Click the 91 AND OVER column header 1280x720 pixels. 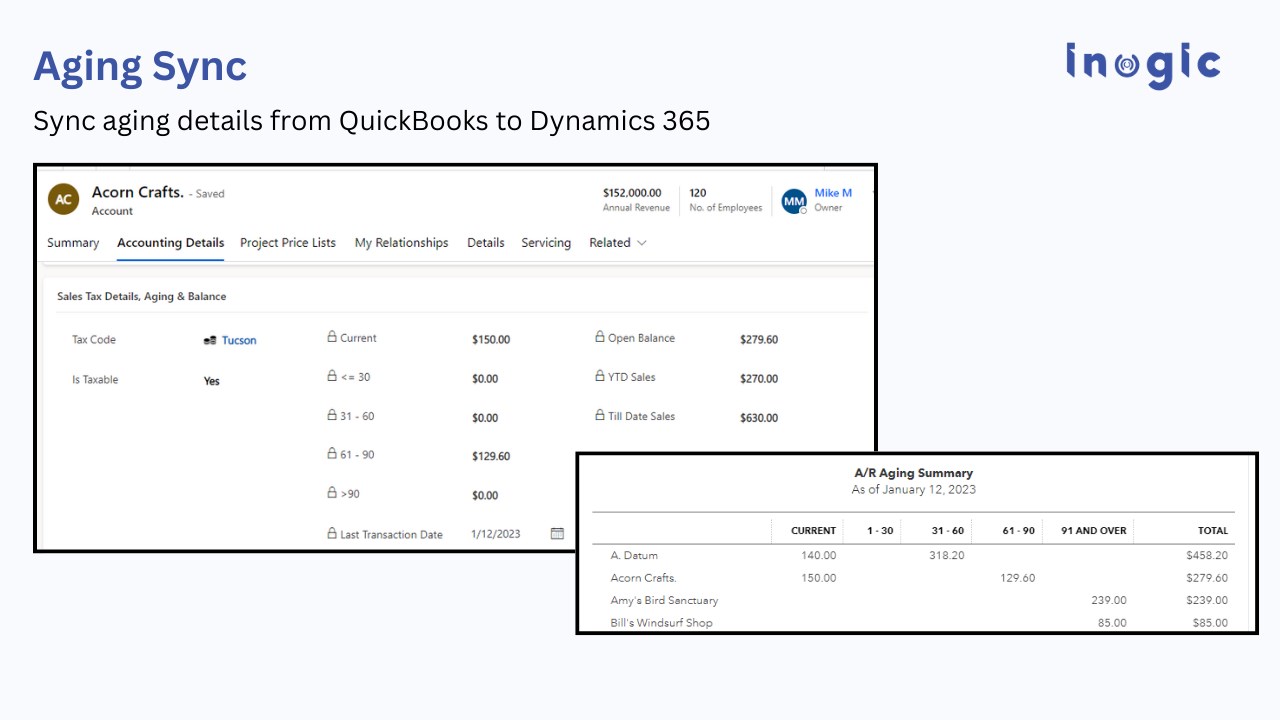(1094, 531)
